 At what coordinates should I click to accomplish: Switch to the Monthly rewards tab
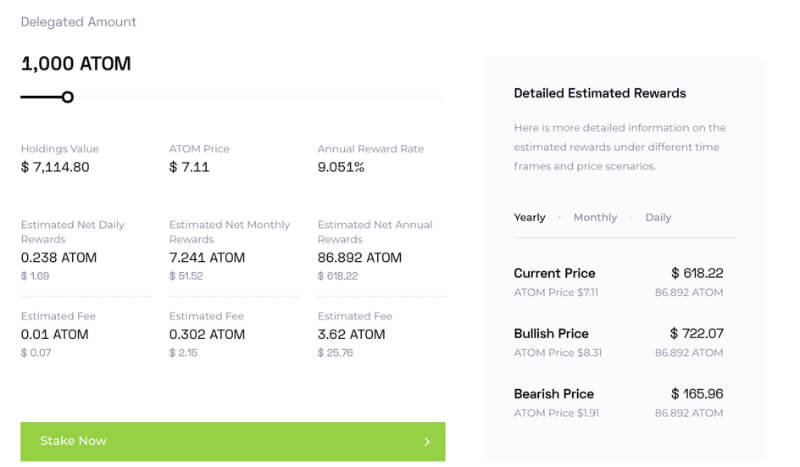[595, 217]
